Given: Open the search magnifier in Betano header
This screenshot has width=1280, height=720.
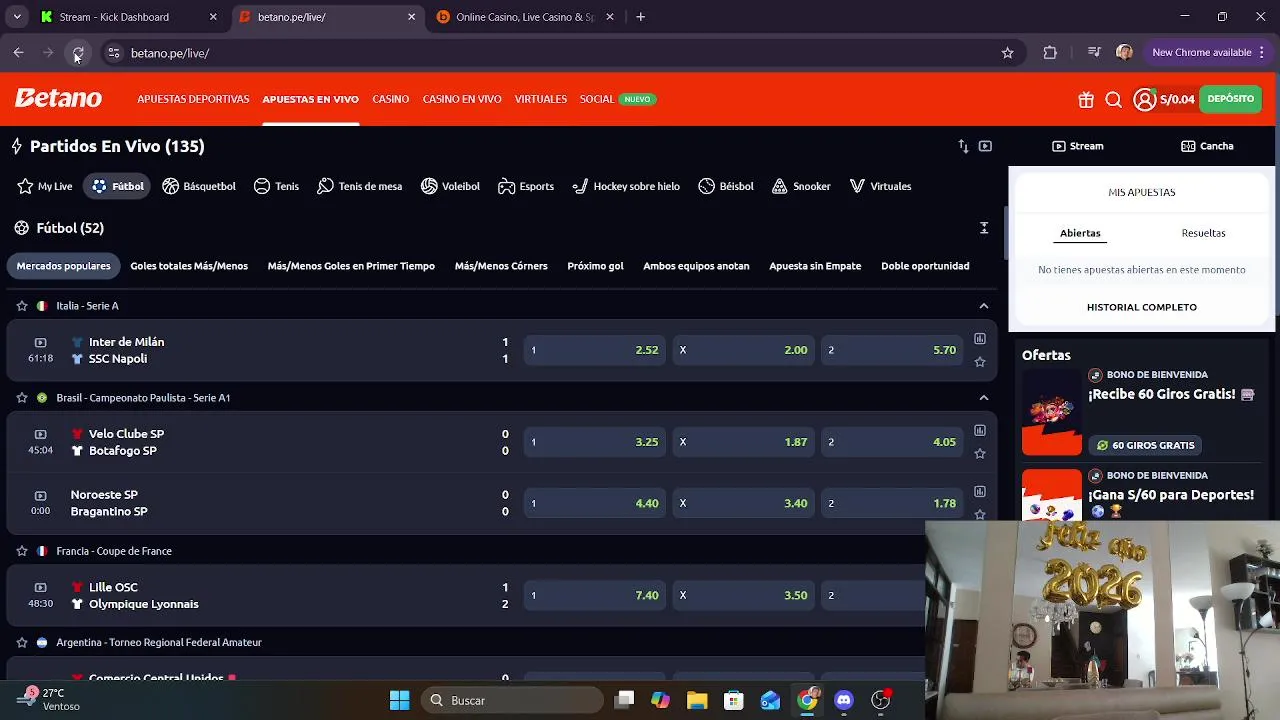Looking at the screenshot, I should coord(1113,99).
